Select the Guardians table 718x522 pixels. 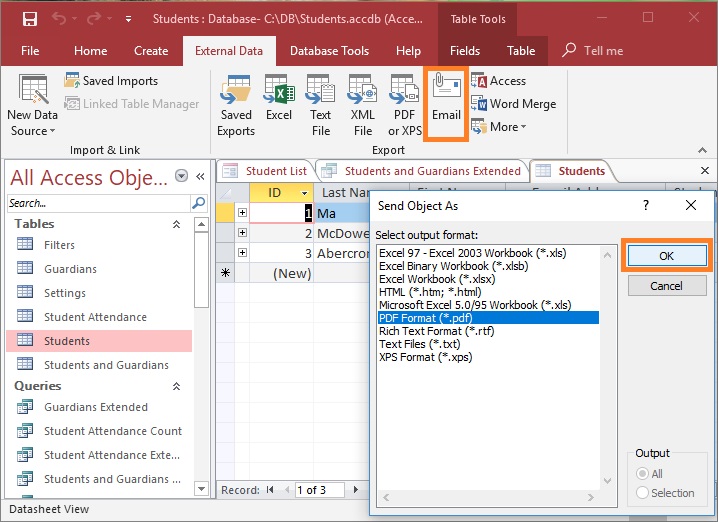point(99,269)
